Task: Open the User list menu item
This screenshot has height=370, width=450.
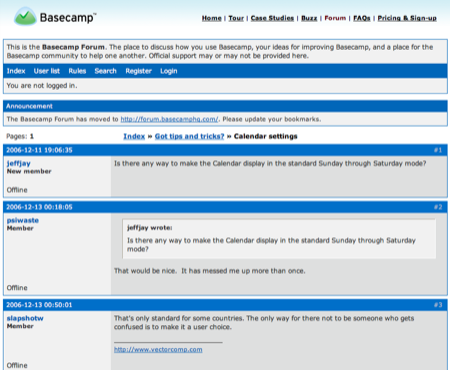Action: coord(47,71)
